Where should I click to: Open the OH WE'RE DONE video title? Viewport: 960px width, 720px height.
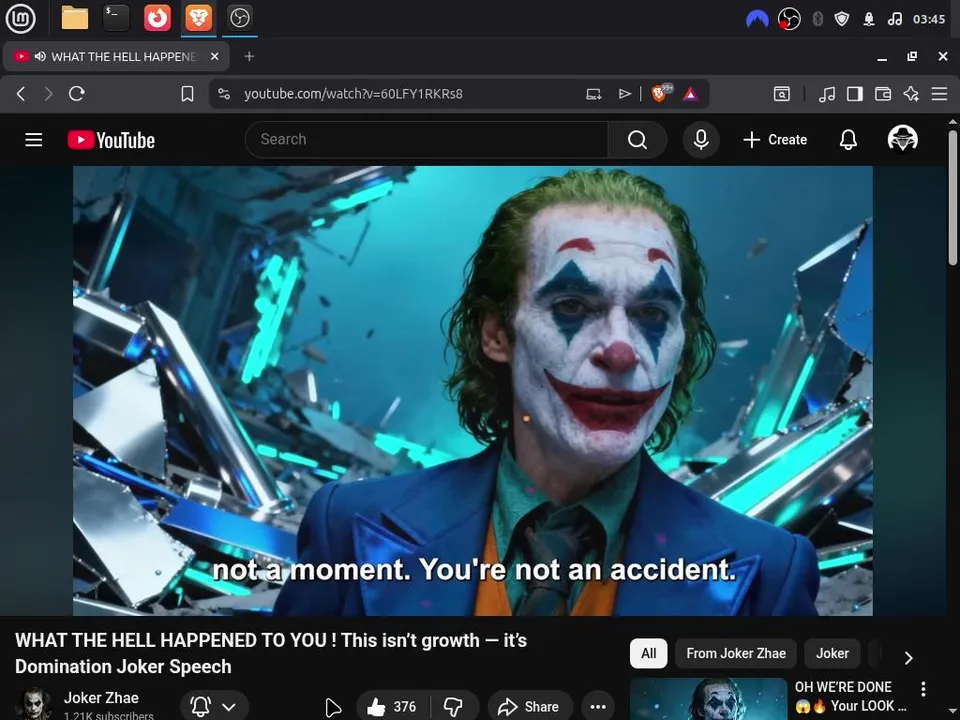coord(850,696)
